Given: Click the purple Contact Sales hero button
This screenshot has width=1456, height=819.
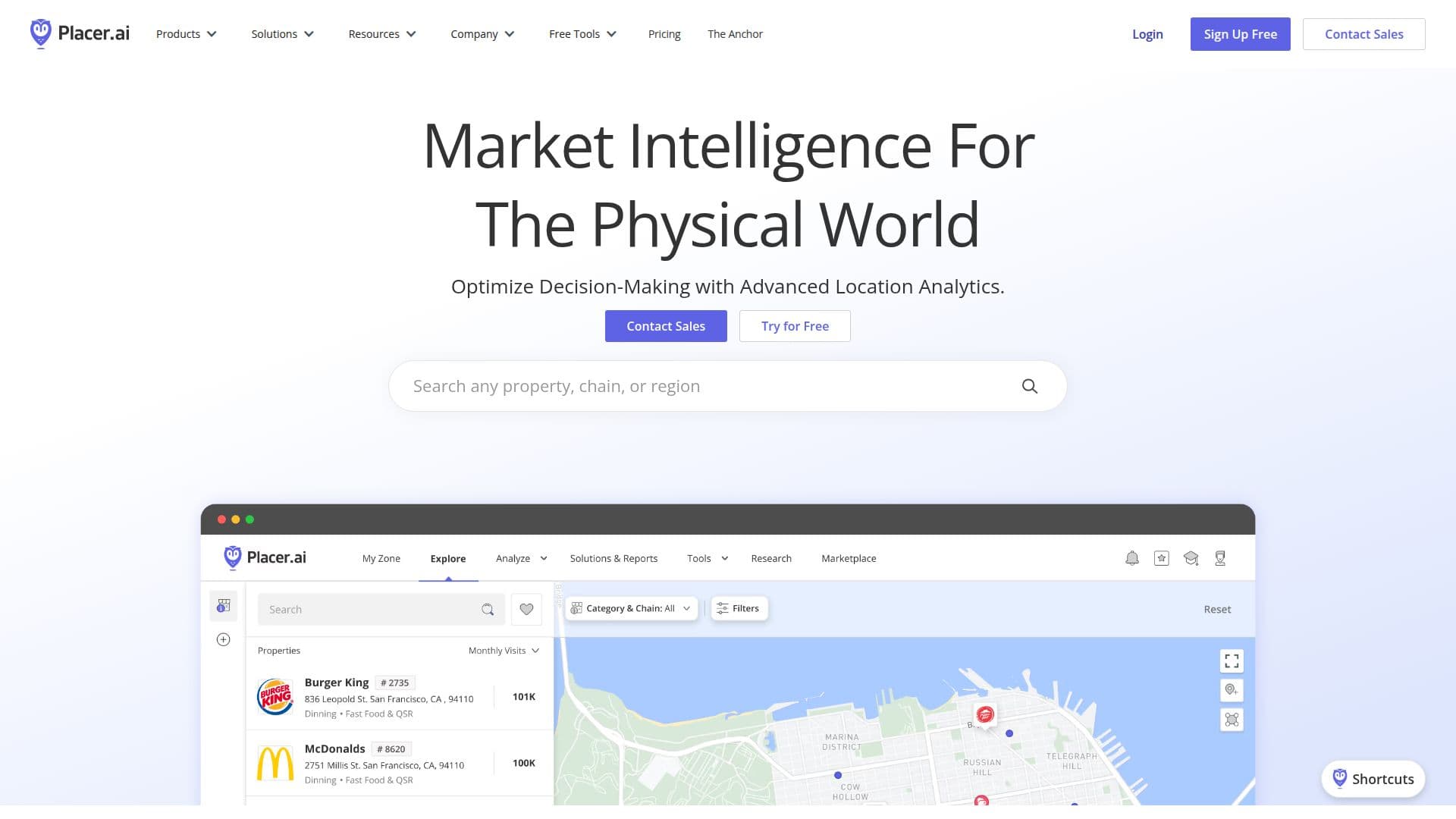Looking at the screenshot, I should (x=666, y=326).
